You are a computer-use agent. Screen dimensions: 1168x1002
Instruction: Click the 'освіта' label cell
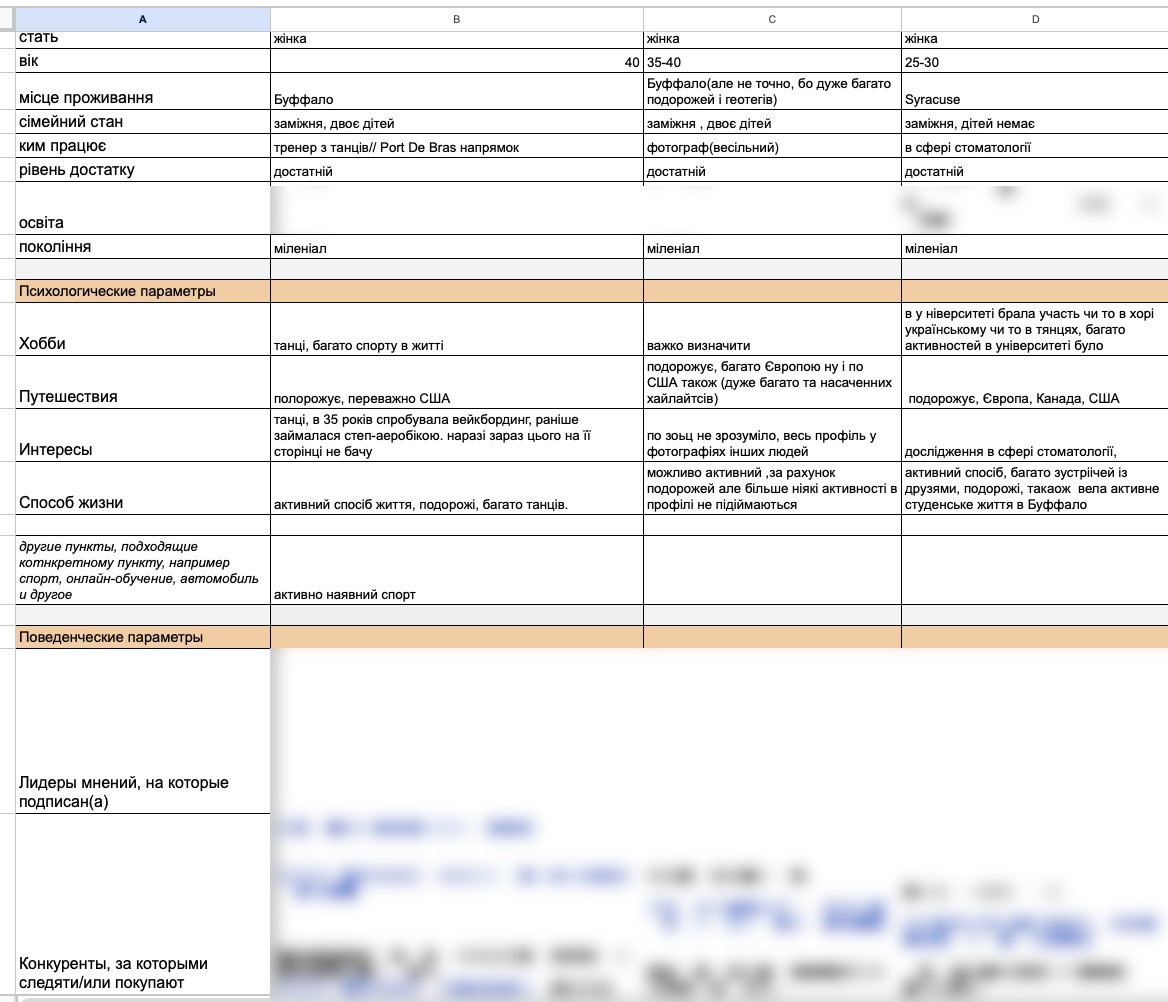pyautogui.click(x=143, y=209)
